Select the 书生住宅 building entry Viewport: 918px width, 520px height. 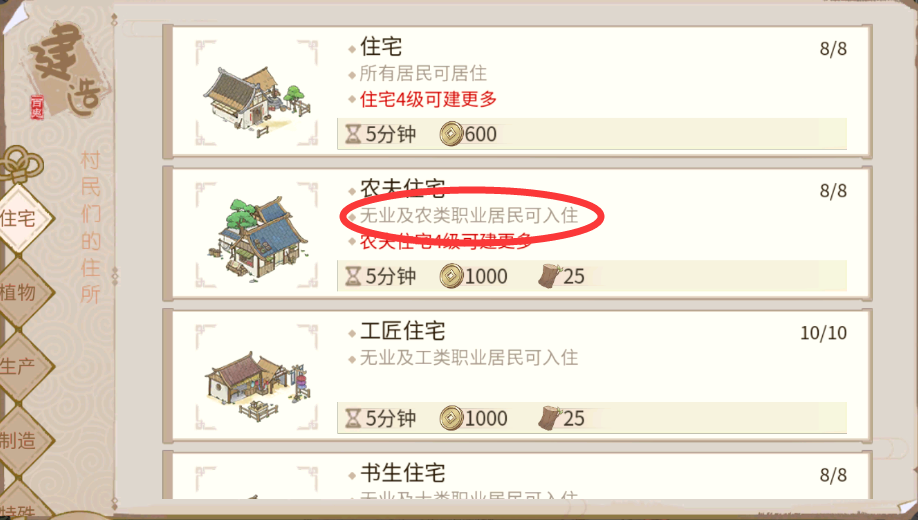pyautogui.click(x=518, y=475)
